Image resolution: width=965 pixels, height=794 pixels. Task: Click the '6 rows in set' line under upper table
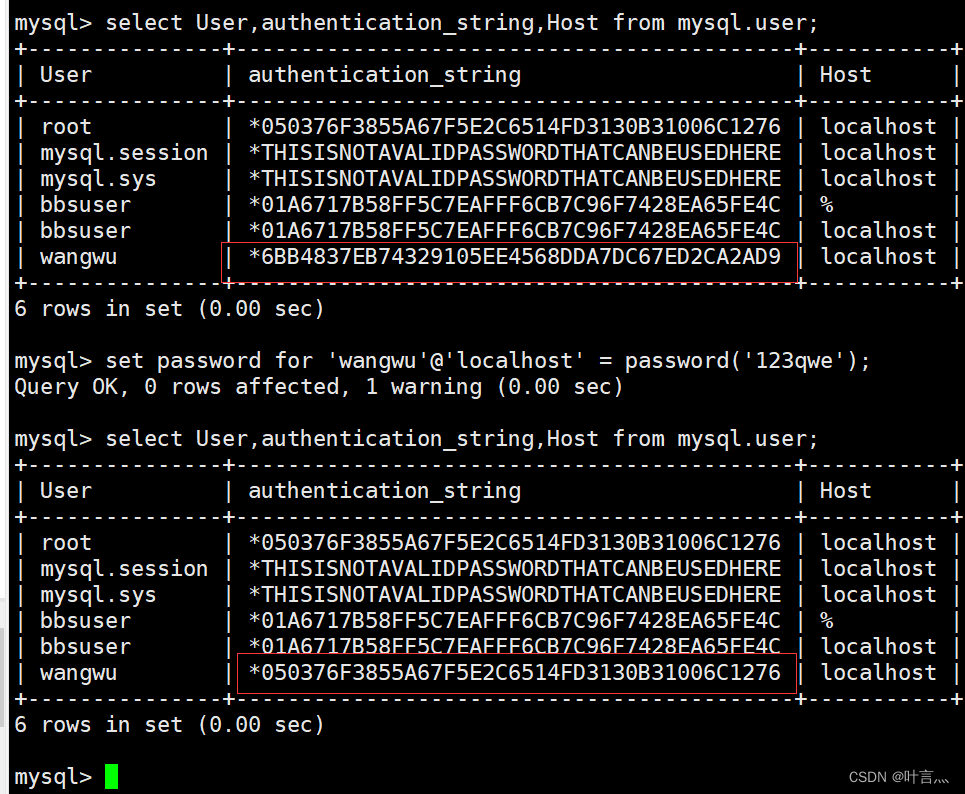(x=170, y=309)
